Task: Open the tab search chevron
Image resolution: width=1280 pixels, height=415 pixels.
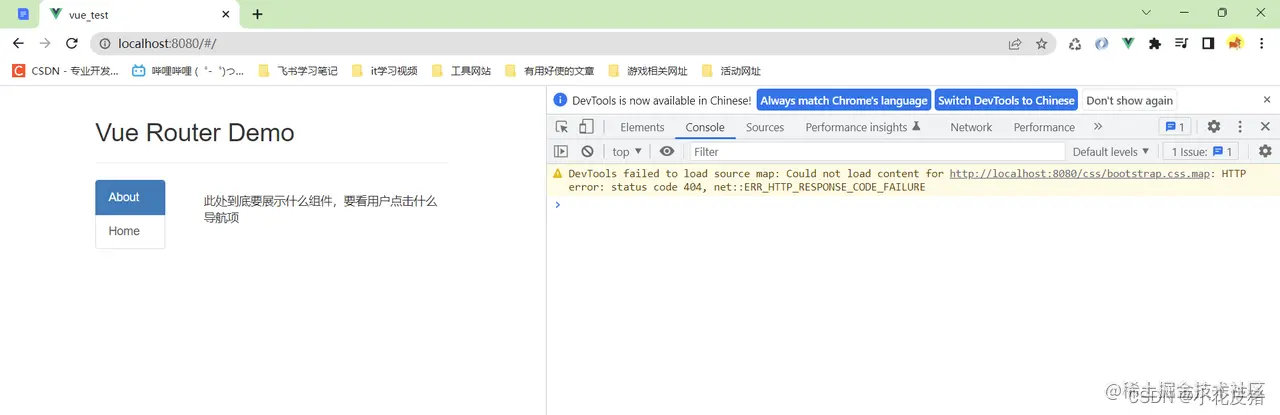Action: [1146, 13]
